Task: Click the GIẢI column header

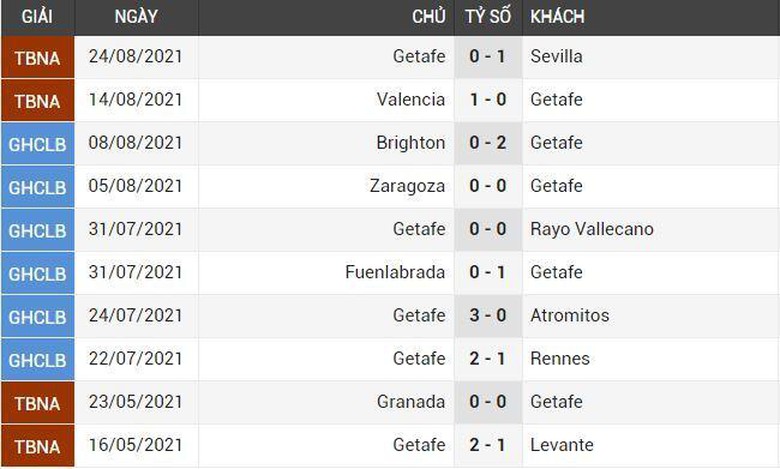Action: (37, 17)
